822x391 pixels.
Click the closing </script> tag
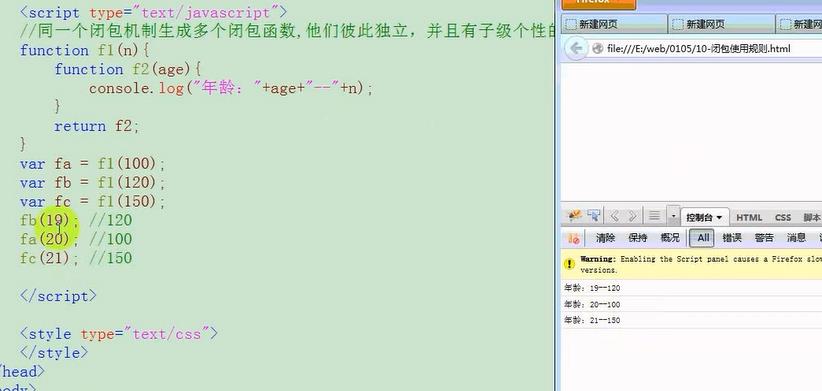58,296
